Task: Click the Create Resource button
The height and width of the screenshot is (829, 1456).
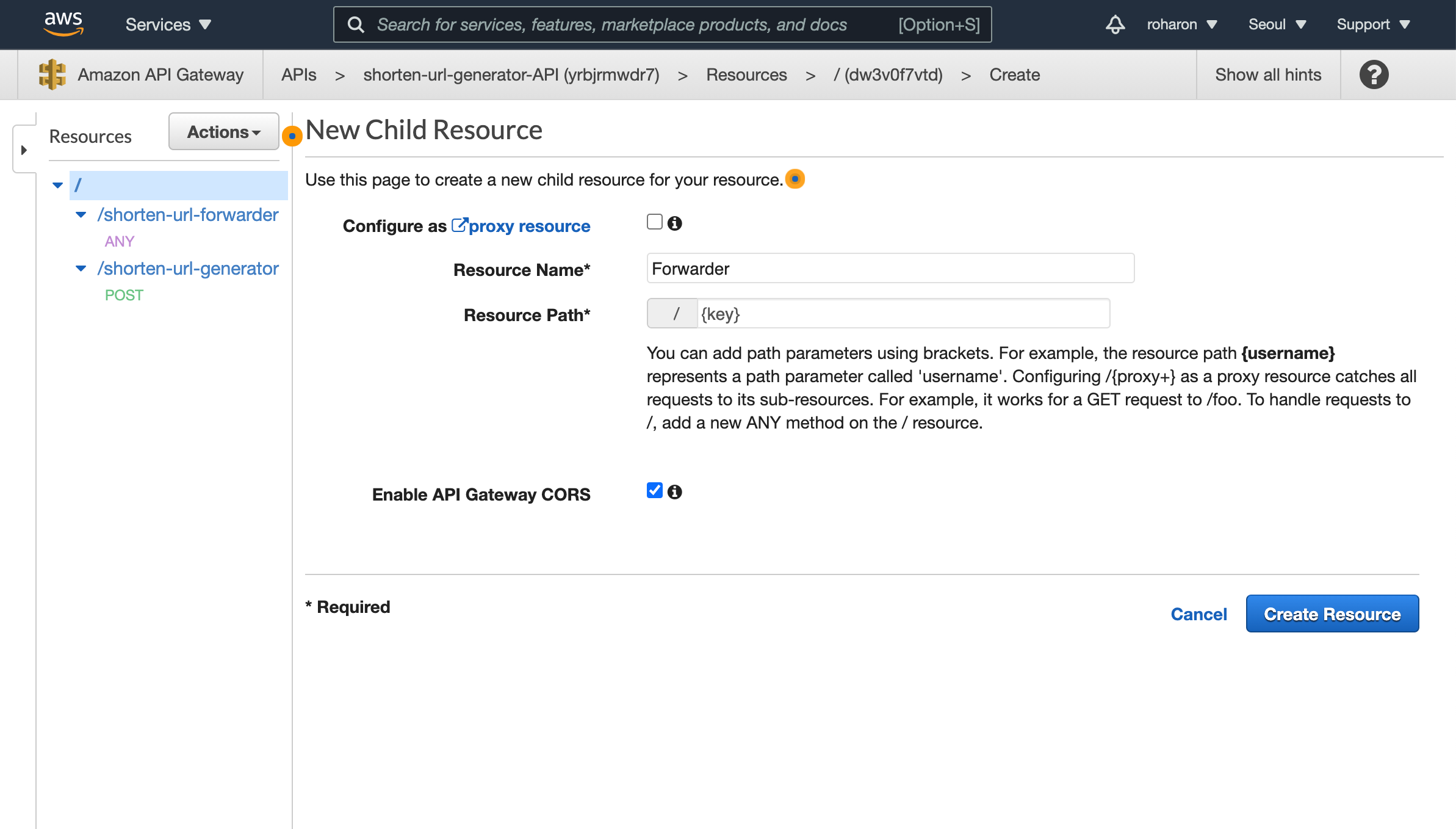Action: 1332,614
